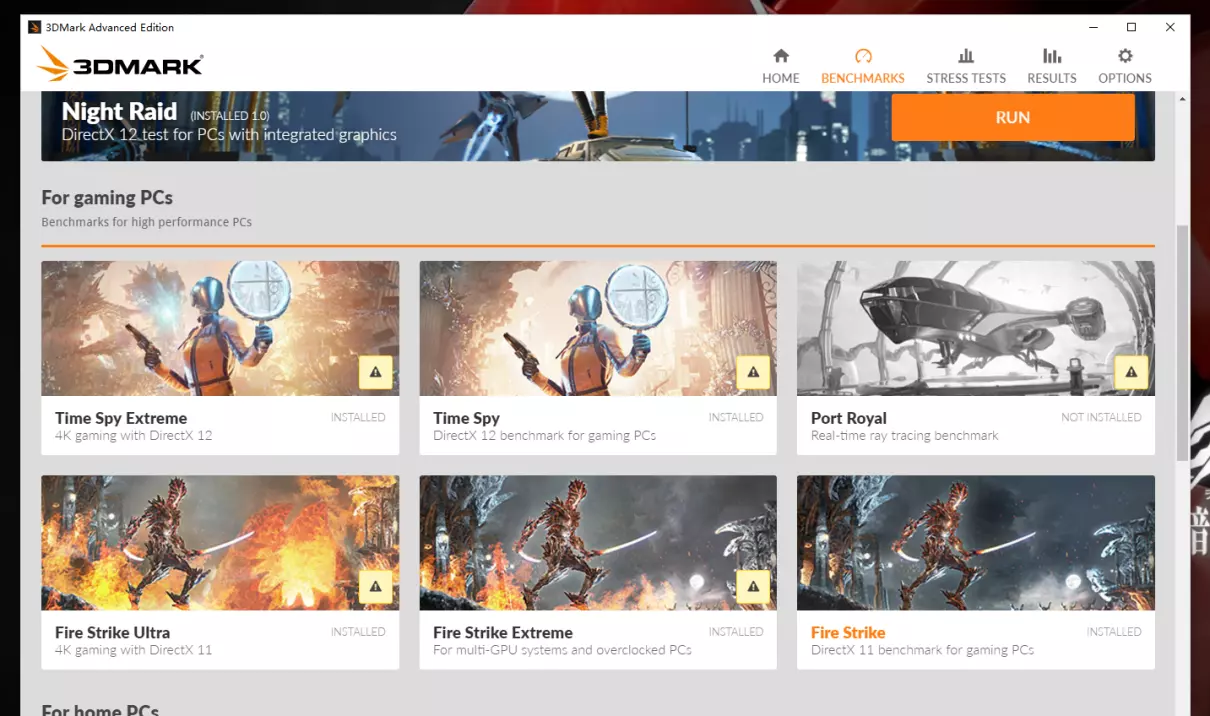Click the Stress Tests bar chart icon
This screenshot has width=1210, height=716.
click(x=966, y=56)
